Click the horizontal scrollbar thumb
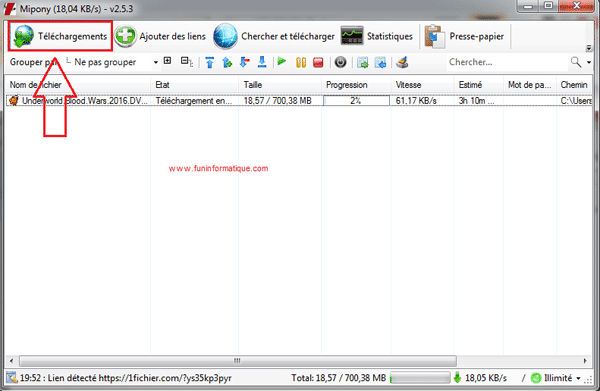 [238, 361]
